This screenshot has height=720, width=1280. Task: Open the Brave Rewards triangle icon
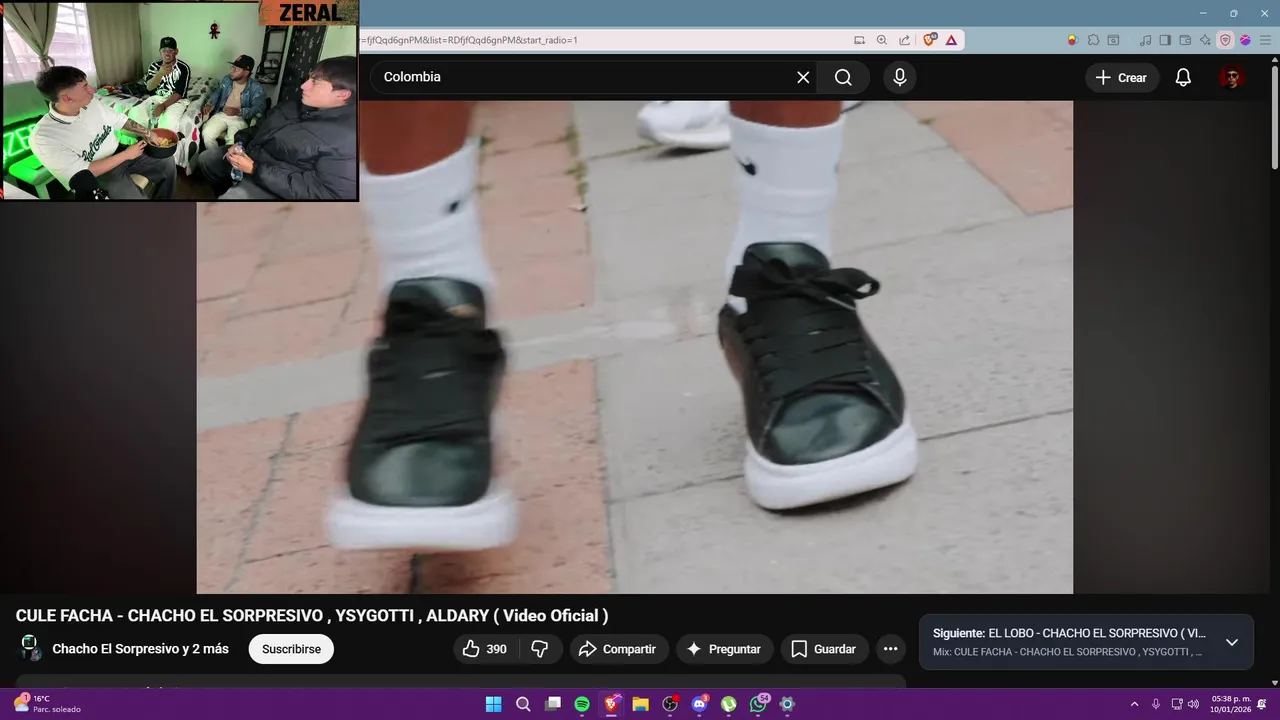(951, 40)
